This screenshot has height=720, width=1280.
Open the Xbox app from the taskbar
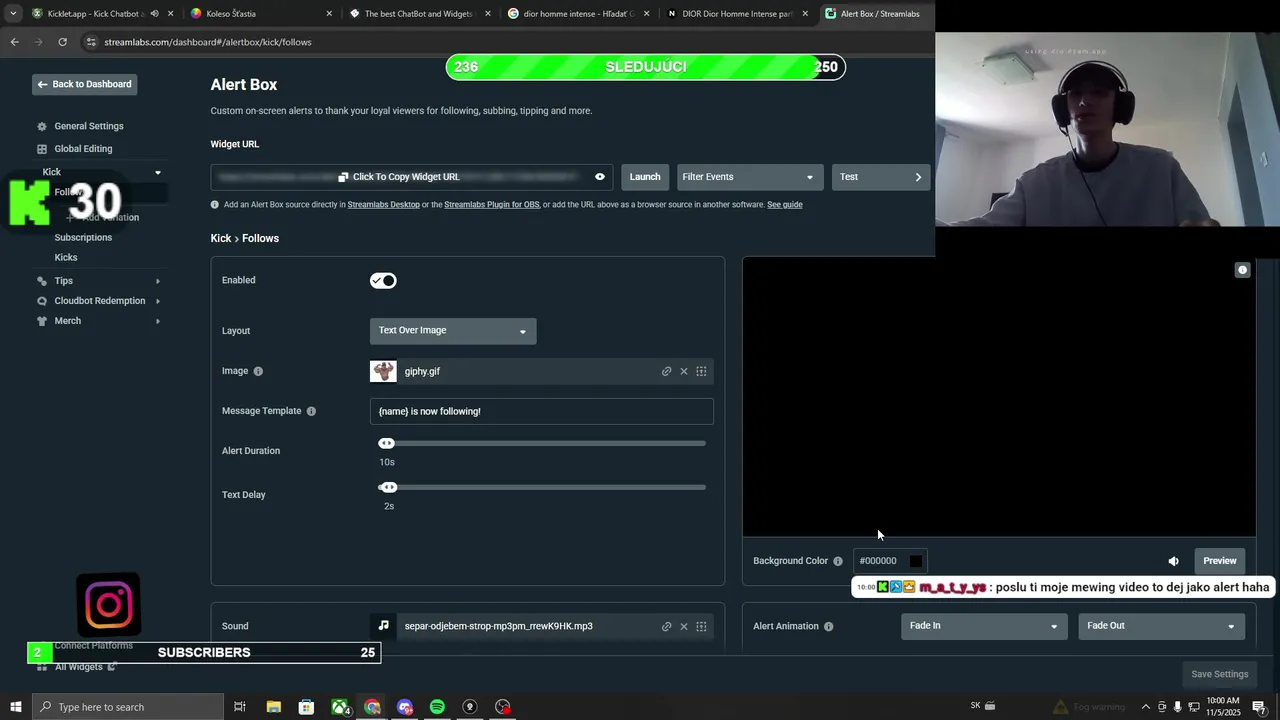[340, 707]
